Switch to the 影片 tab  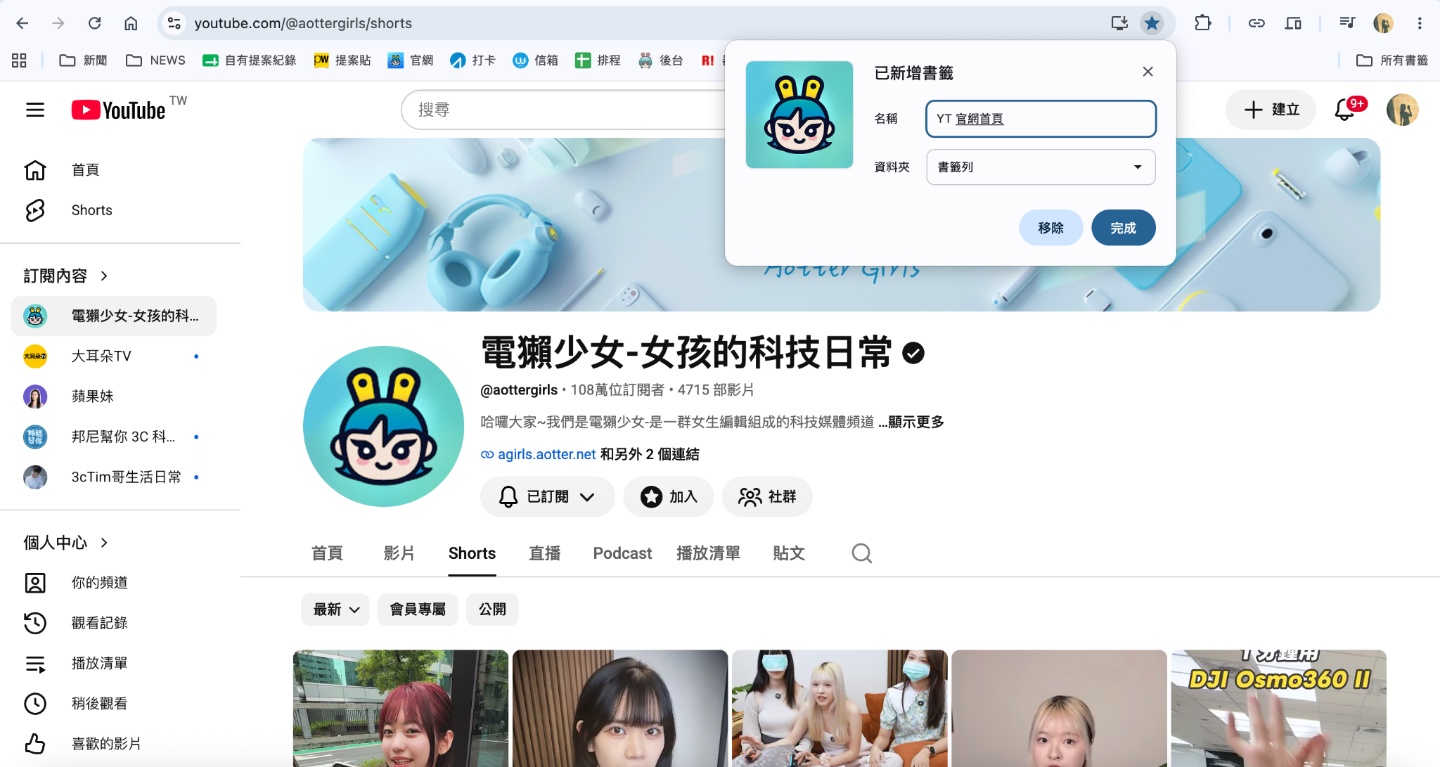pos(399,553)
